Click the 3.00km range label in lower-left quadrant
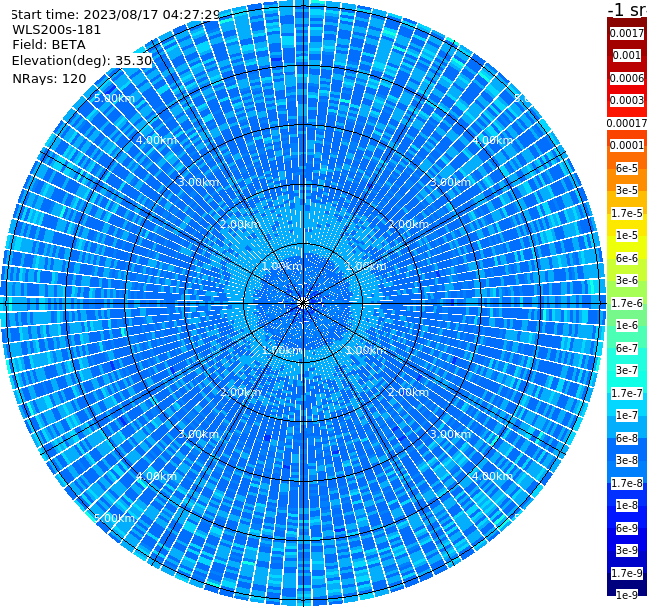647x607 pixels. click(198, 434)
